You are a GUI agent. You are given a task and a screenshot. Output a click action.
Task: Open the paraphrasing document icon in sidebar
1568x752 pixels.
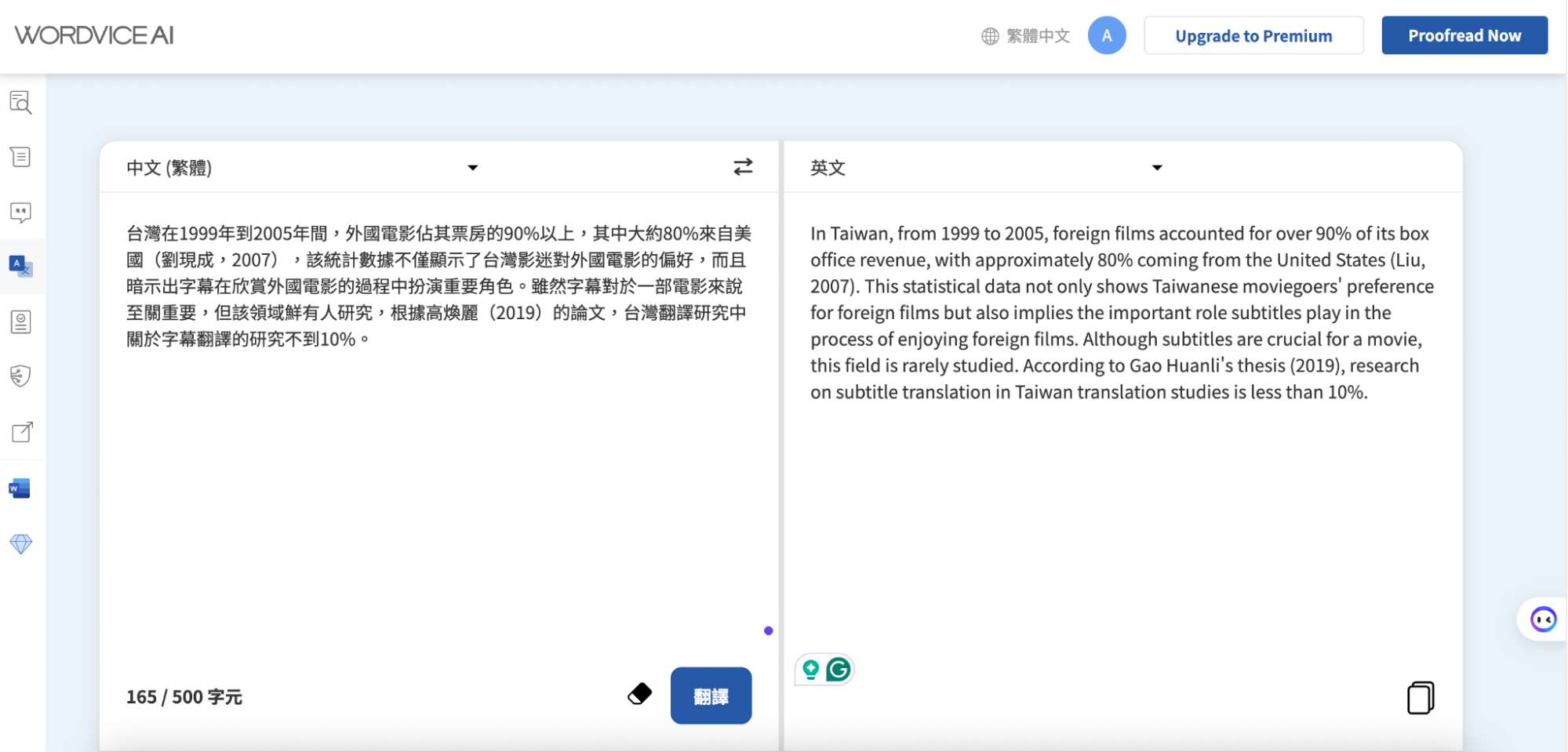[20, 158]
